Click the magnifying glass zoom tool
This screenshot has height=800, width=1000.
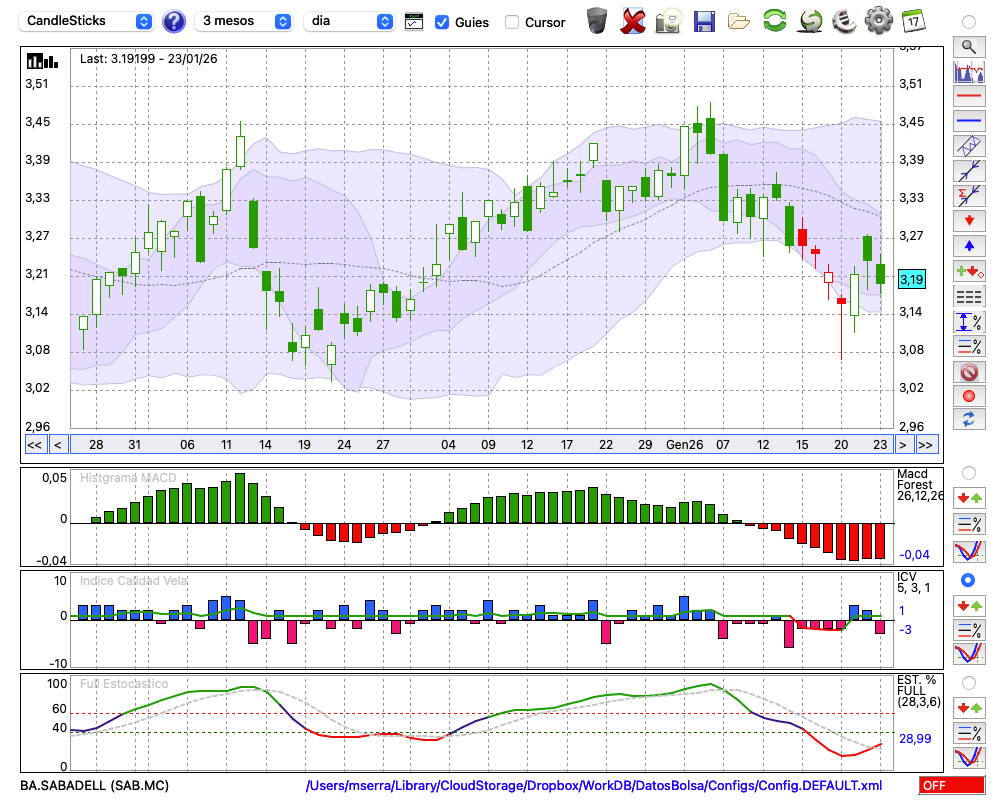pyautogui.click(x=968, y=46)
